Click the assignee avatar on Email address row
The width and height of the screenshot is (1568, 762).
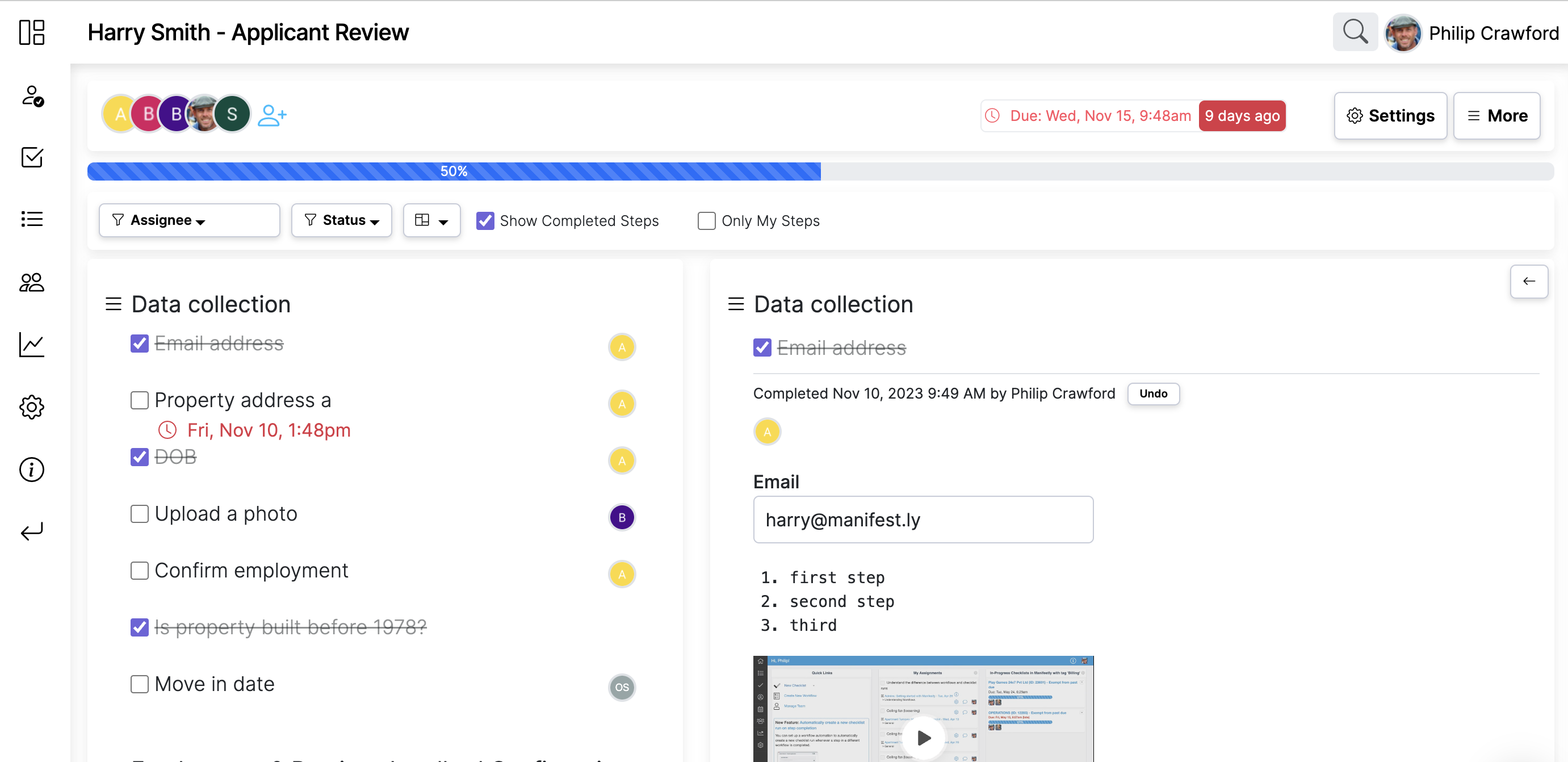(x=622, y=347)
